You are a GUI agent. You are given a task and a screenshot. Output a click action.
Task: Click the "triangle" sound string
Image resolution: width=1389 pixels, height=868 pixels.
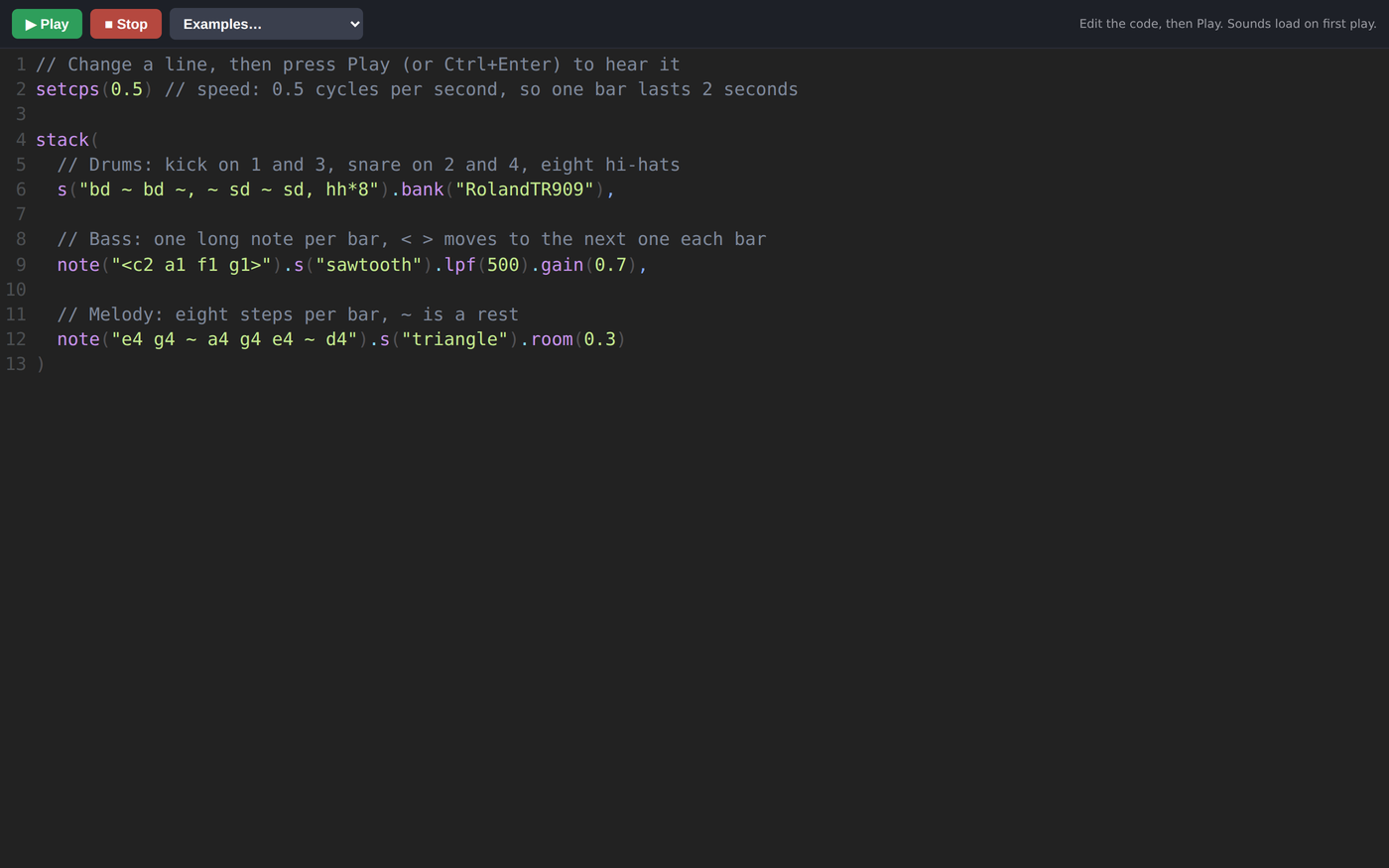tap(455, 339)
